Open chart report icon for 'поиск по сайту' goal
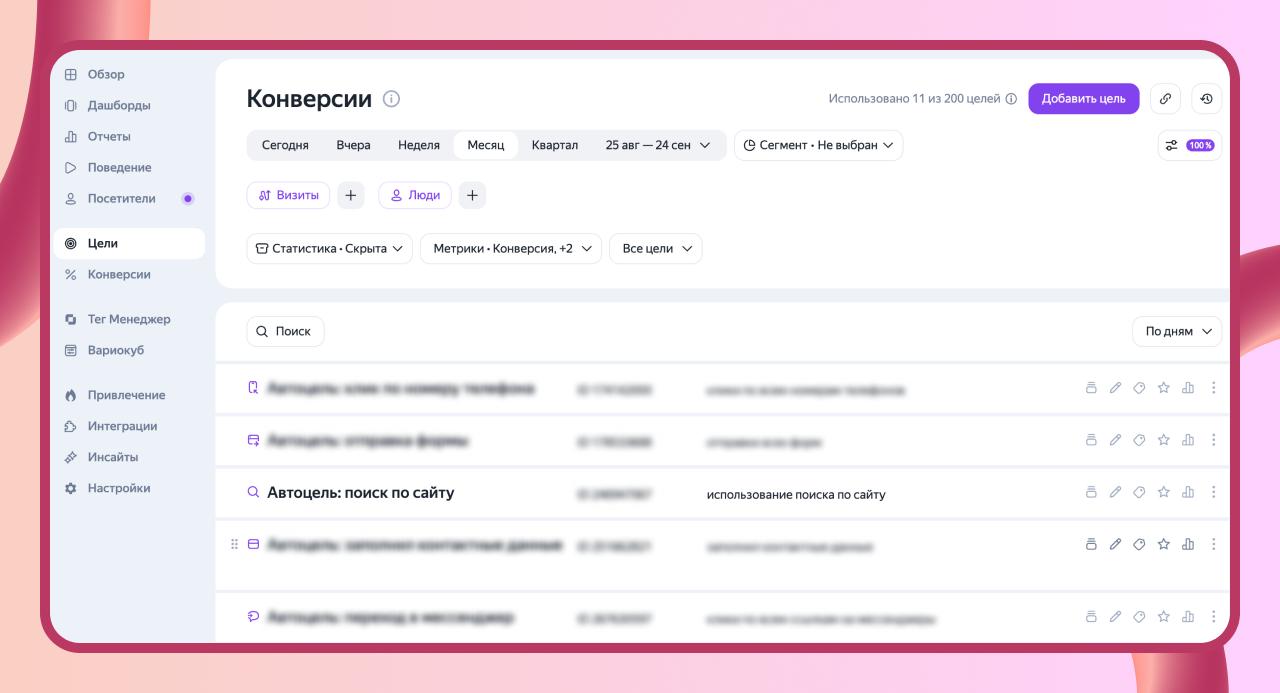Screen dimensions: 1280x693 click(1188, 492)
